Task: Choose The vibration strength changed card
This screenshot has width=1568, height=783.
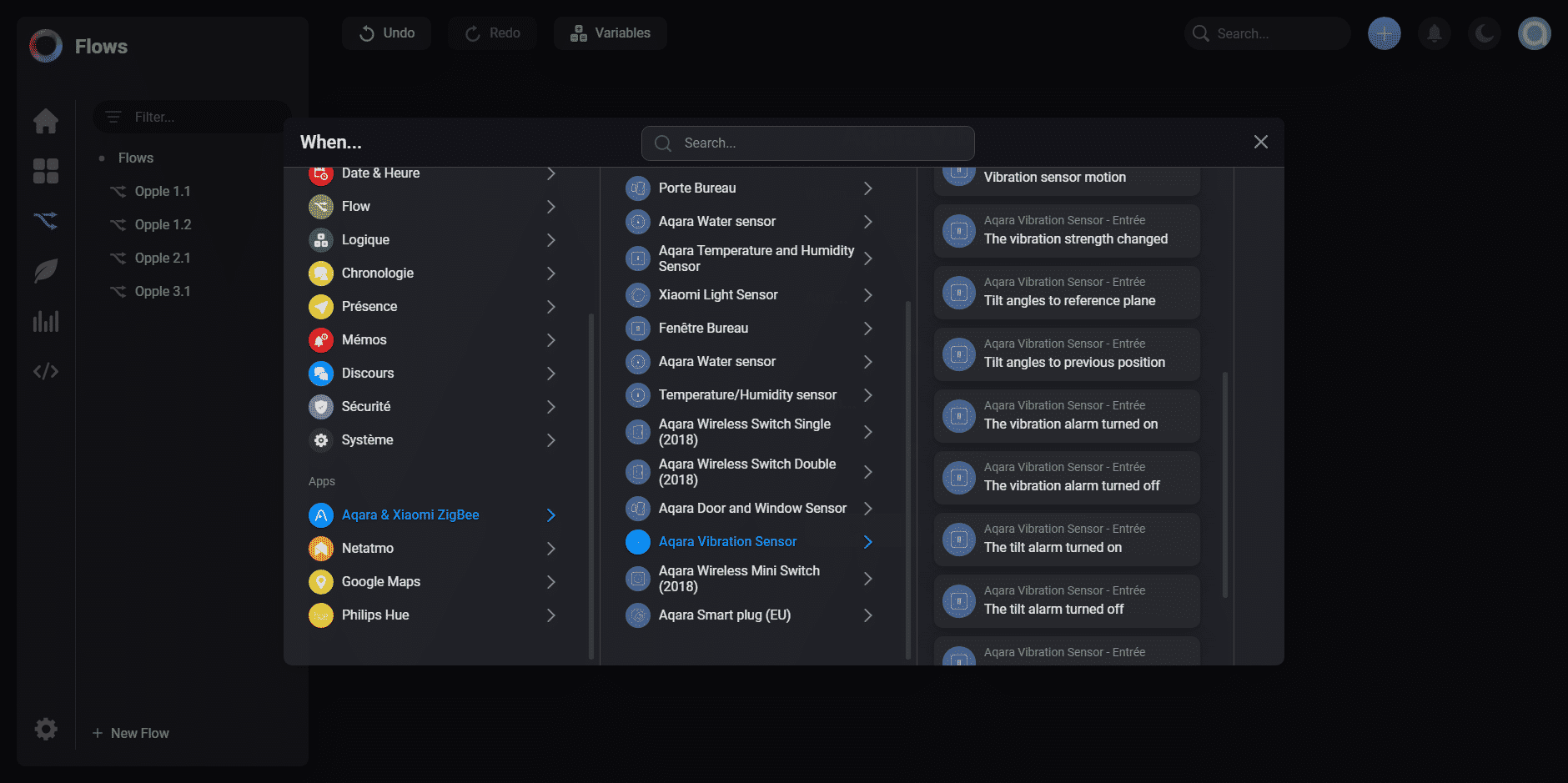Action: click(x=1067, y=231)
